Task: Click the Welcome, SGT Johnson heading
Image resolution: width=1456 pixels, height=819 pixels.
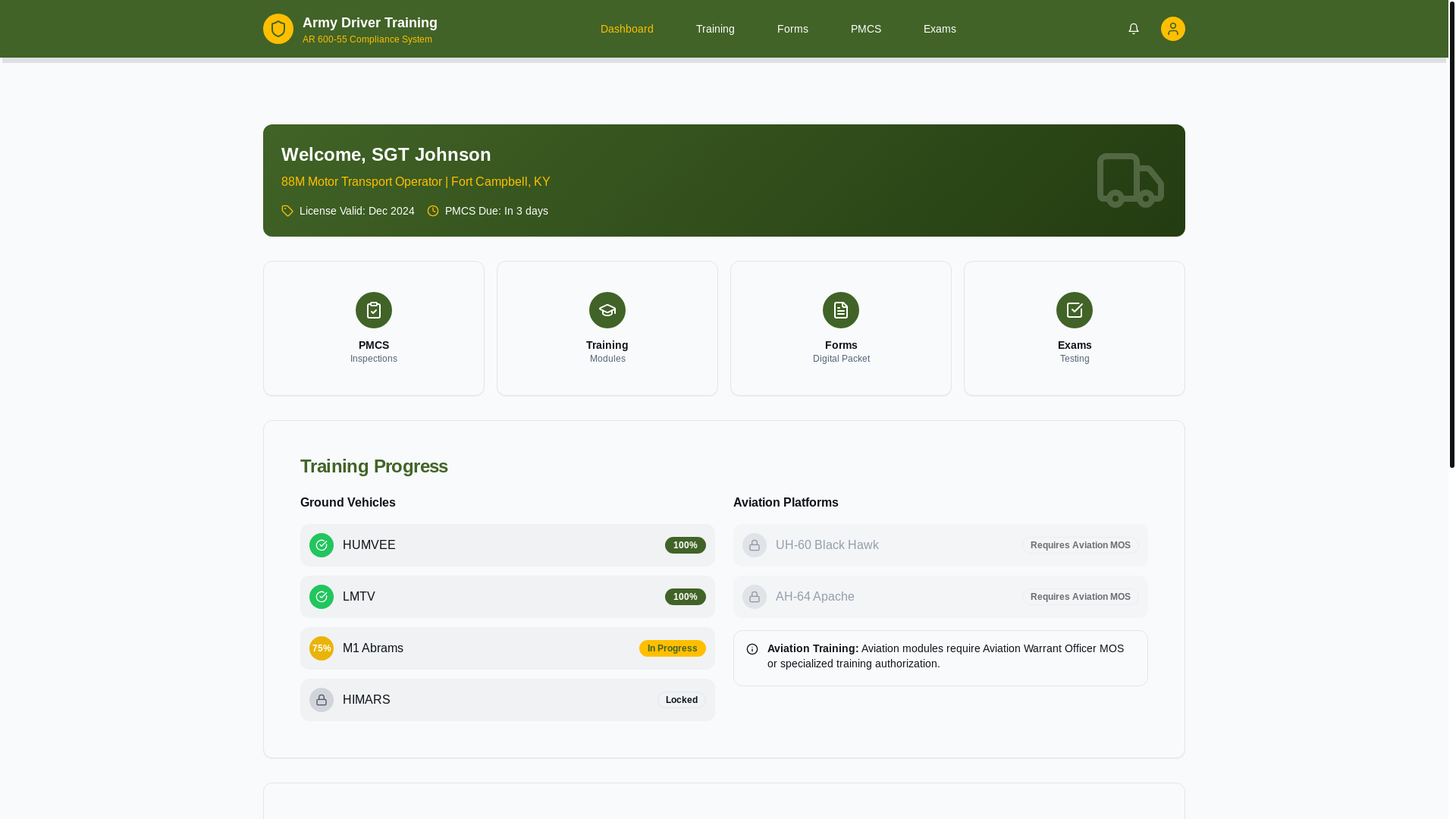Action: (386, 155)
